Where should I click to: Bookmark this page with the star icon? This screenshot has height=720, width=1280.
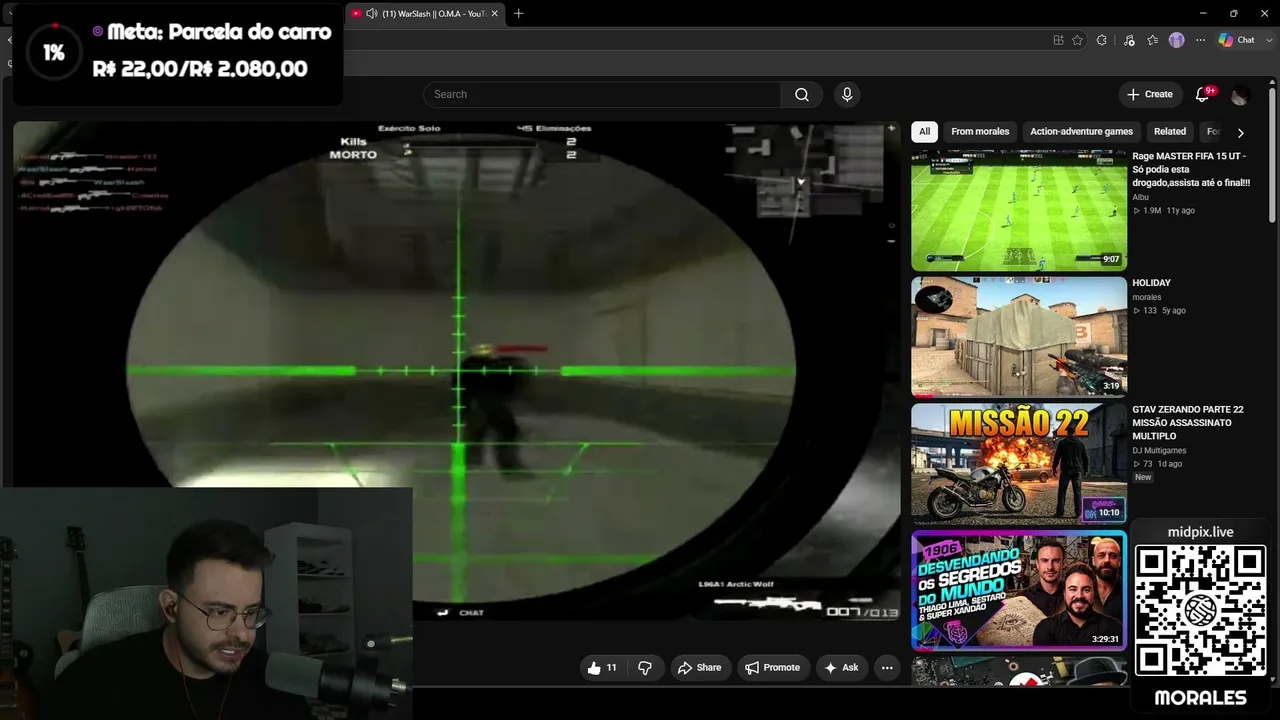pyautogui.click(x=1077, y=40)
